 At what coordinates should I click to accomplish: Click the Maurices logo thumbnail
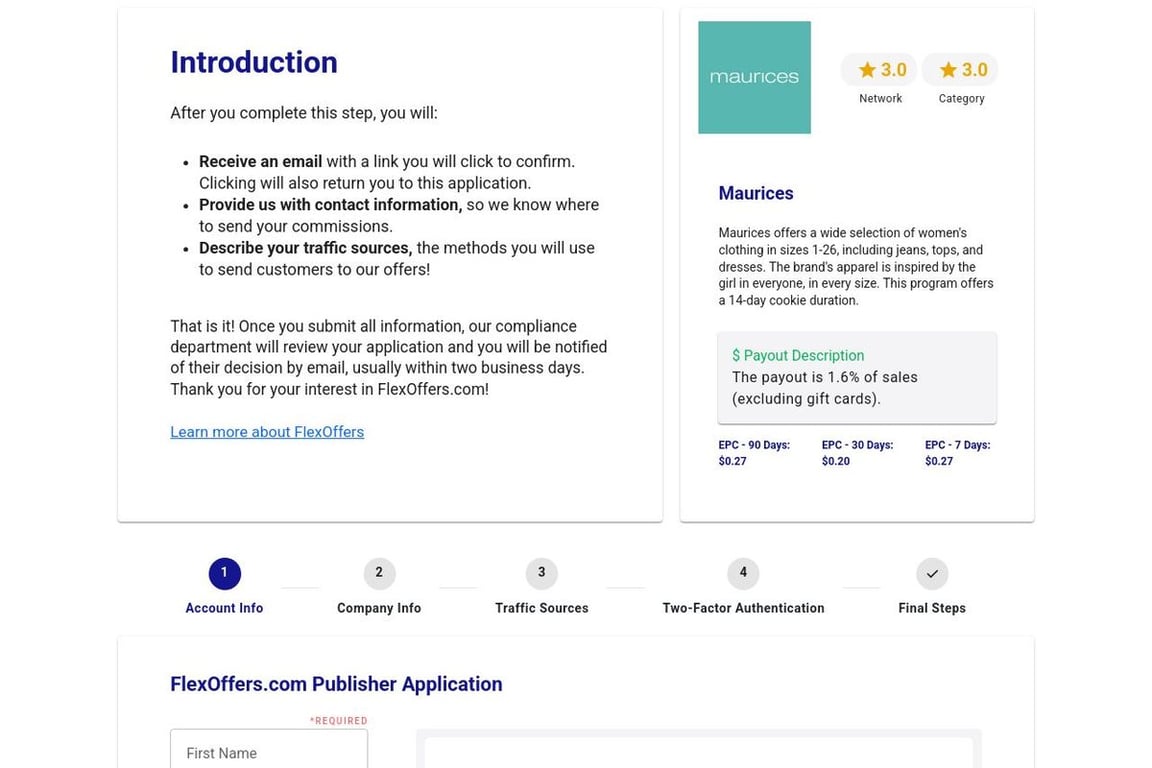755,77
